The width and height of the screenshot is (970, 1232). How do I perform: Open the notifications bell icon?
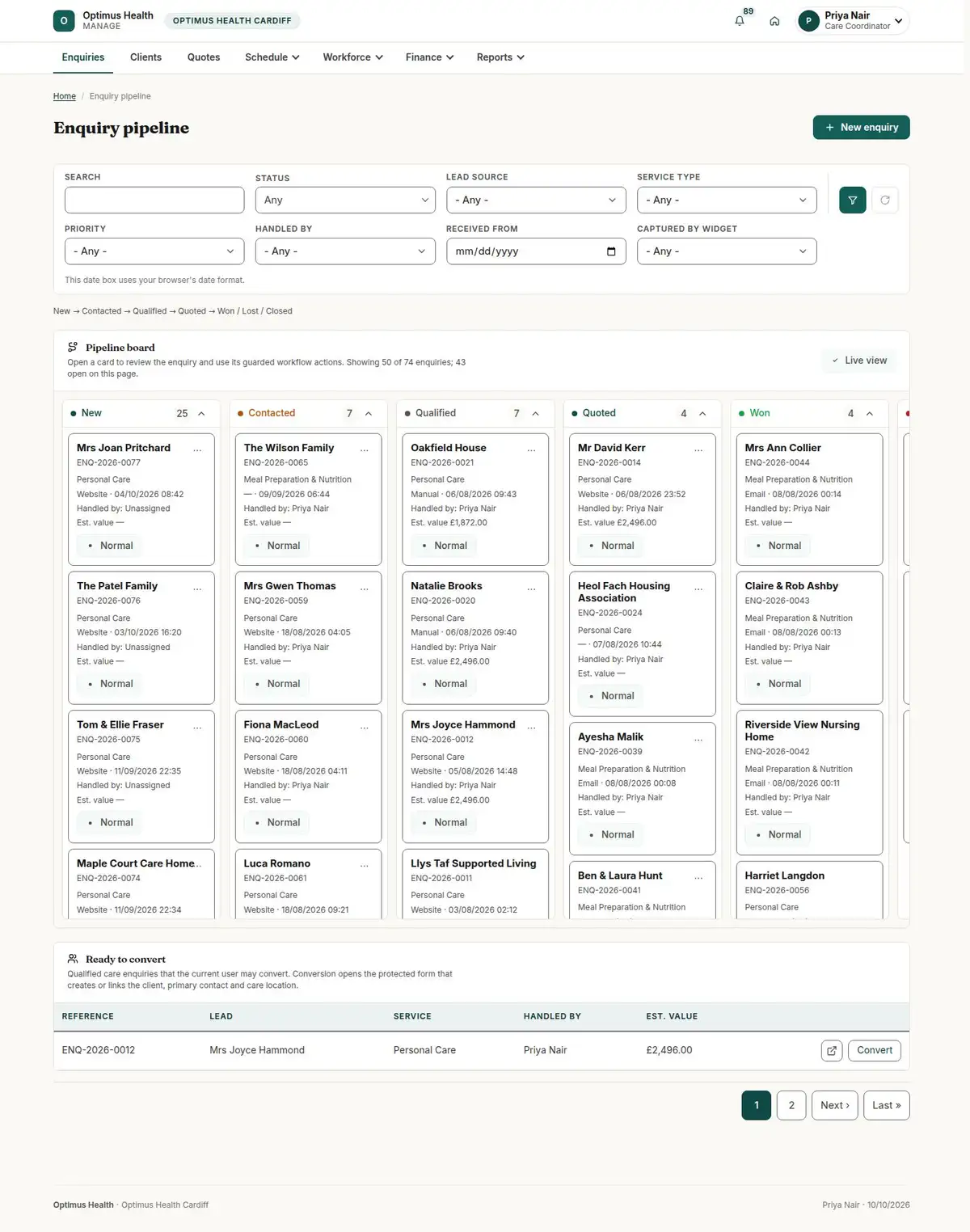739,21
